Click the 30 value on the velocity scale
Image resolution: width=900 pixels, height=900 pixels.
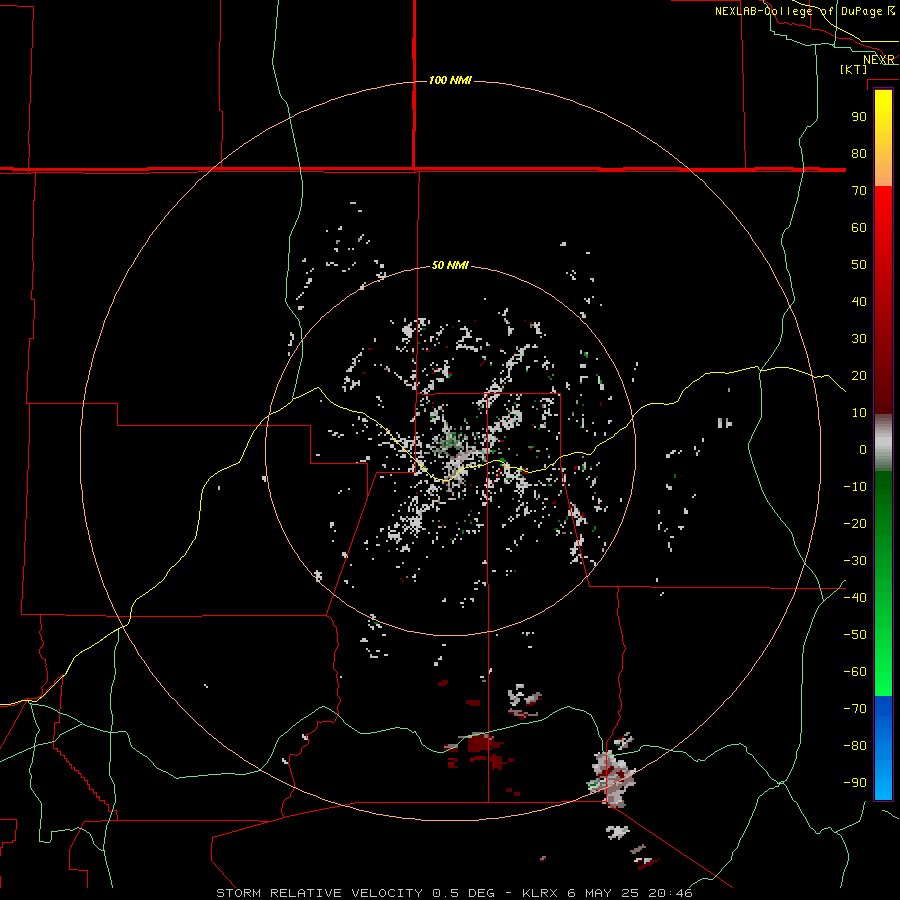tap(859, 339)
